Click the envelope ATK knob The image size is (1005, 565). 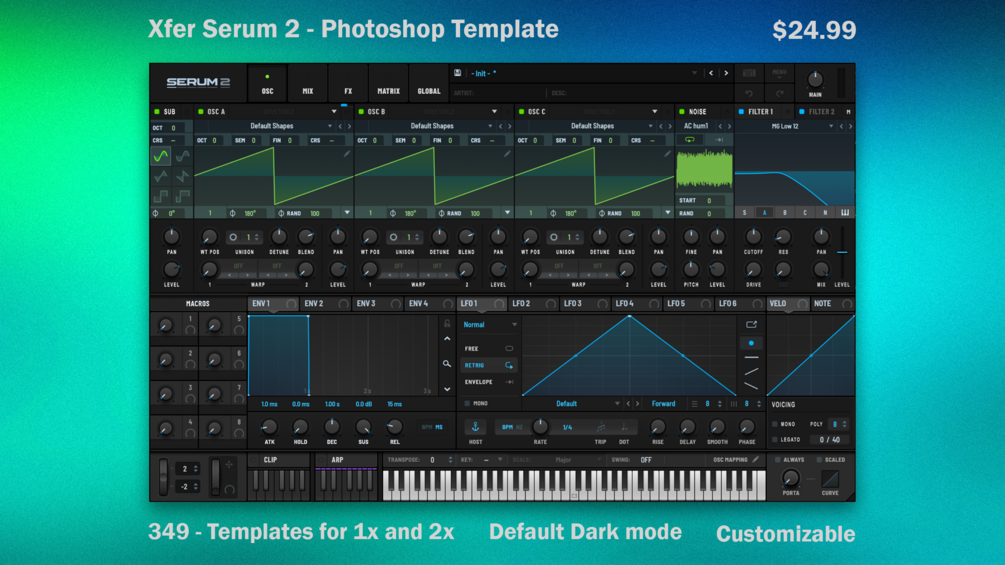click(x=269, y=427)
